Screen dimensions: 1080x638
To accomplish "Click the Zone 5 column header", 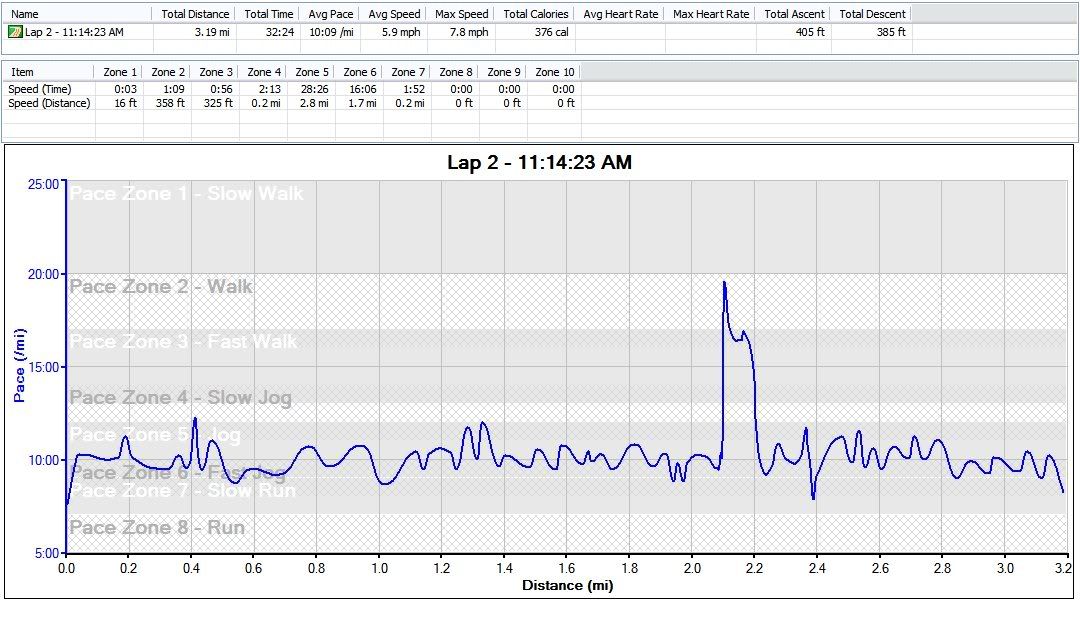I will 312,72.
